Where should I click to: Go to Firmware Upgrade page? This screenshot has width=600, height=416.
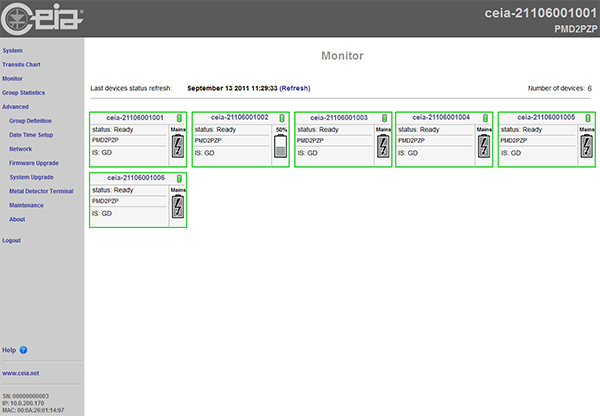(x=34, y=163)
